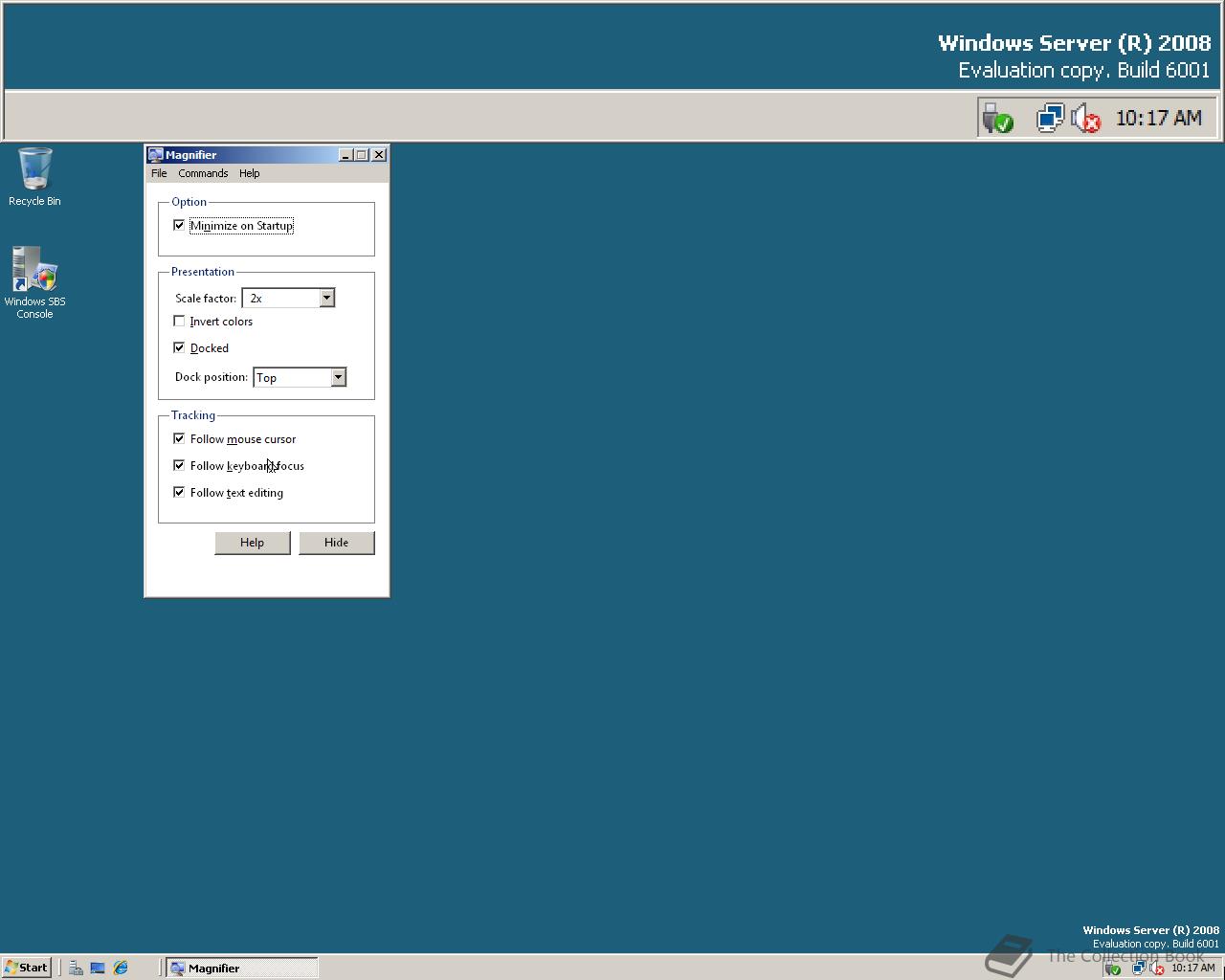The height and width of the screenshot is (980, 1225).
Task: Open the Start menu button
Action: [x=27, y=968]
